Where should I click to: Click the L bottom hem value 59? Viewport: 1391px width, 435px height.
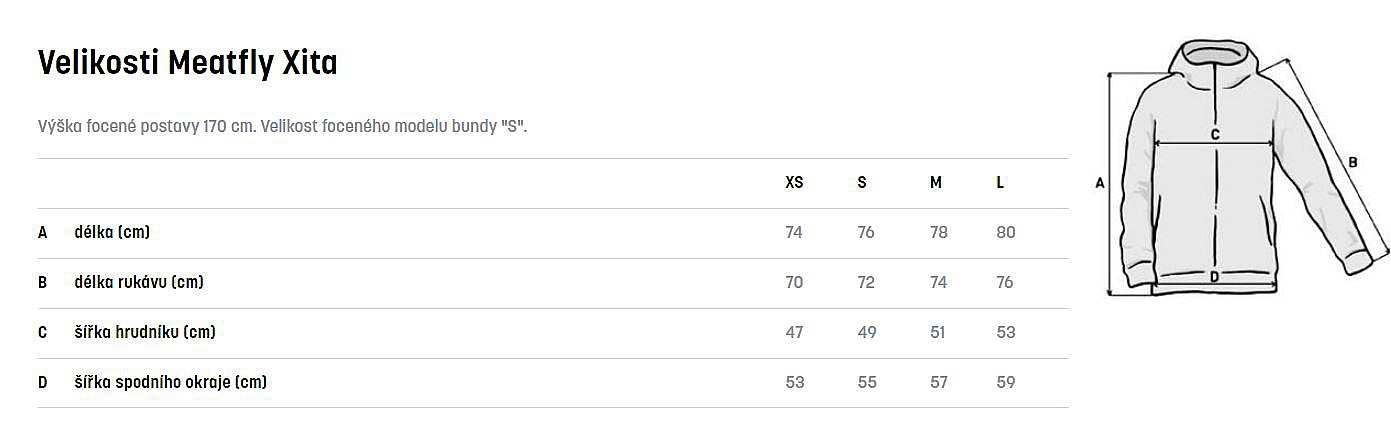point(1005,383)
